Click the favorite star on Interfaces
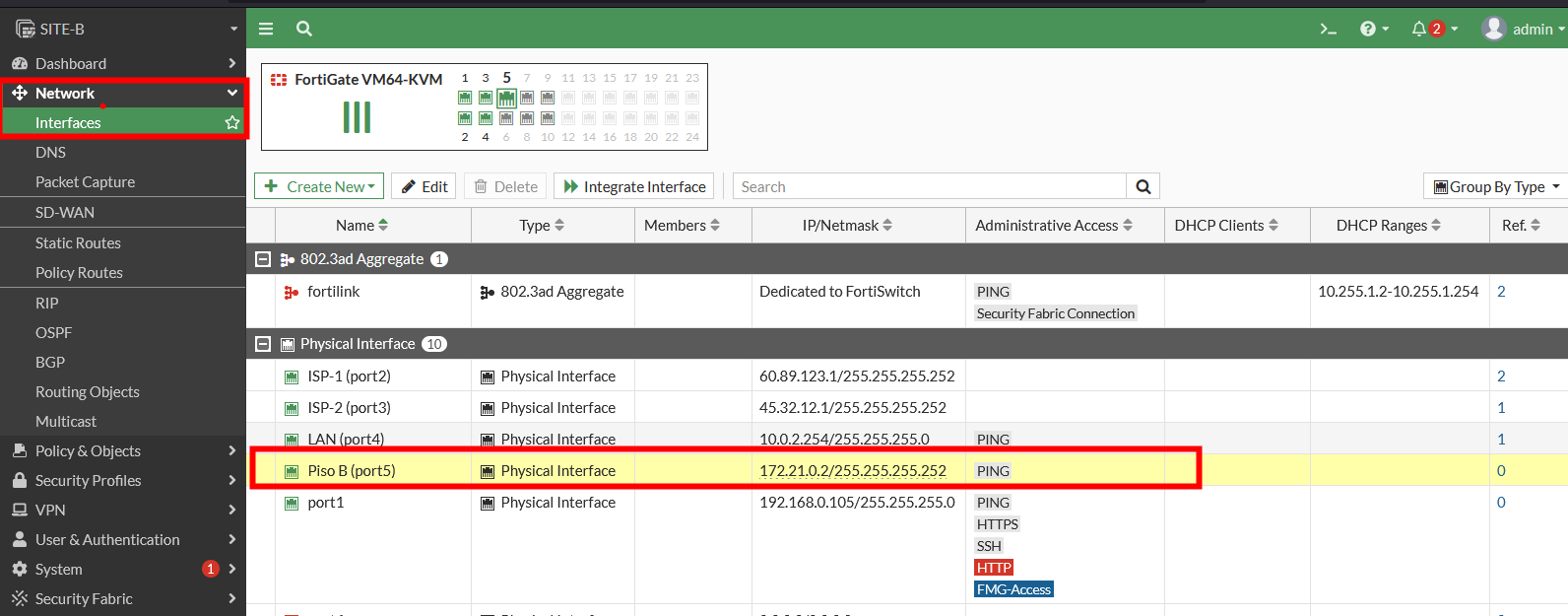The image size is (1568, 616). pyautogui.click(x=232, y=122)
